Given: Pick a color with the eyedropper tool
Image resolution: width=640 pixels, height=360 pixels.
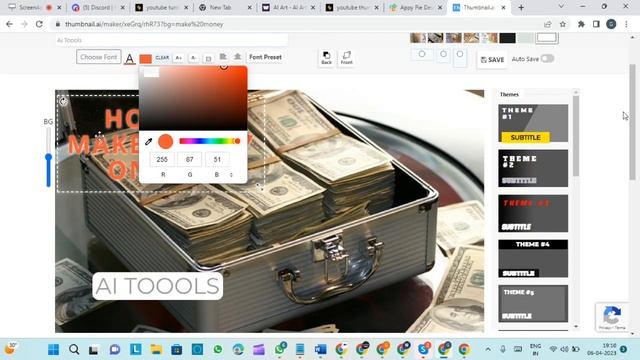Looking at the screenshot, I should [149, 142].
